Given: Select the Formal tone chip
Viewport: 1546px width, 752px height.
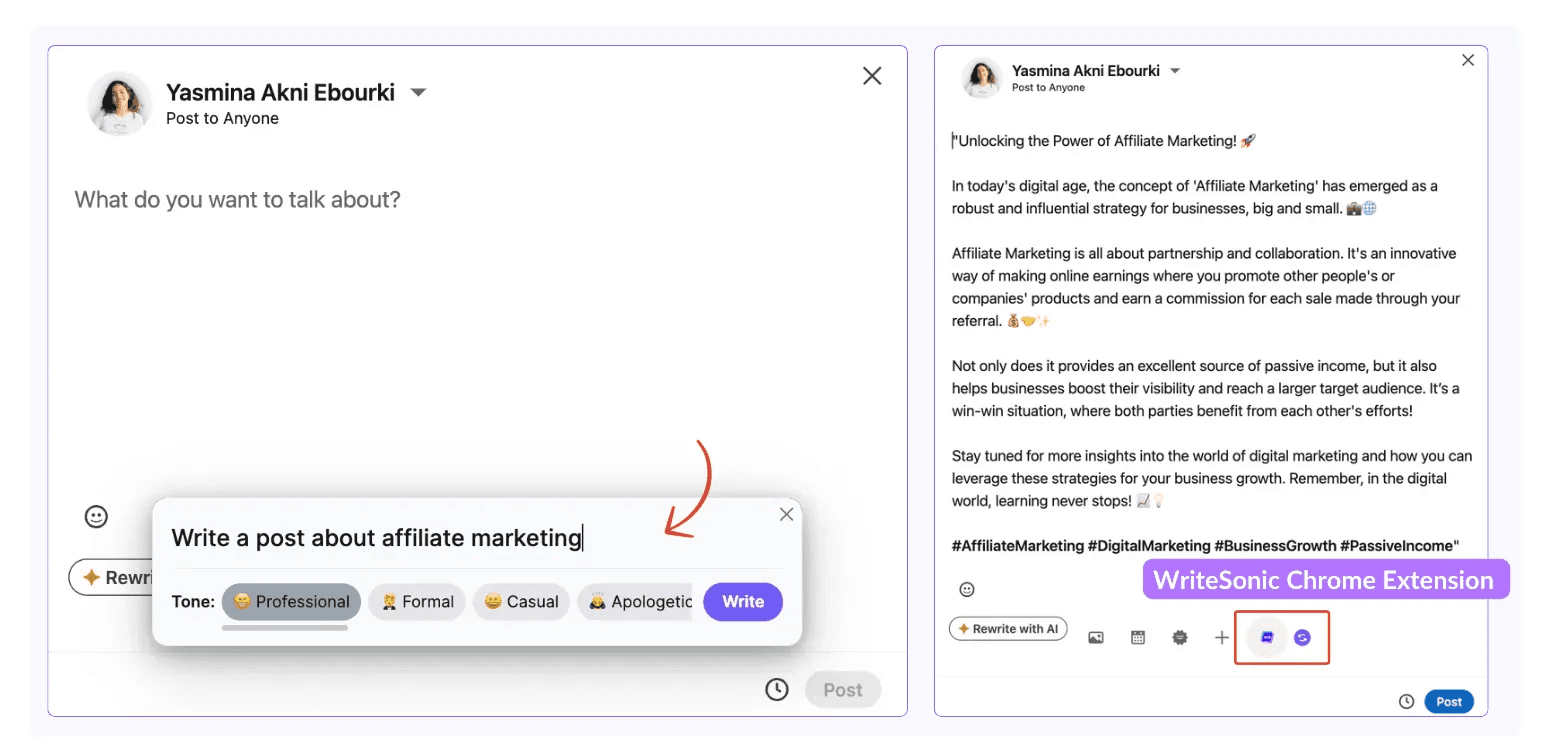Looking at the screenshot, I should (417, 602).
